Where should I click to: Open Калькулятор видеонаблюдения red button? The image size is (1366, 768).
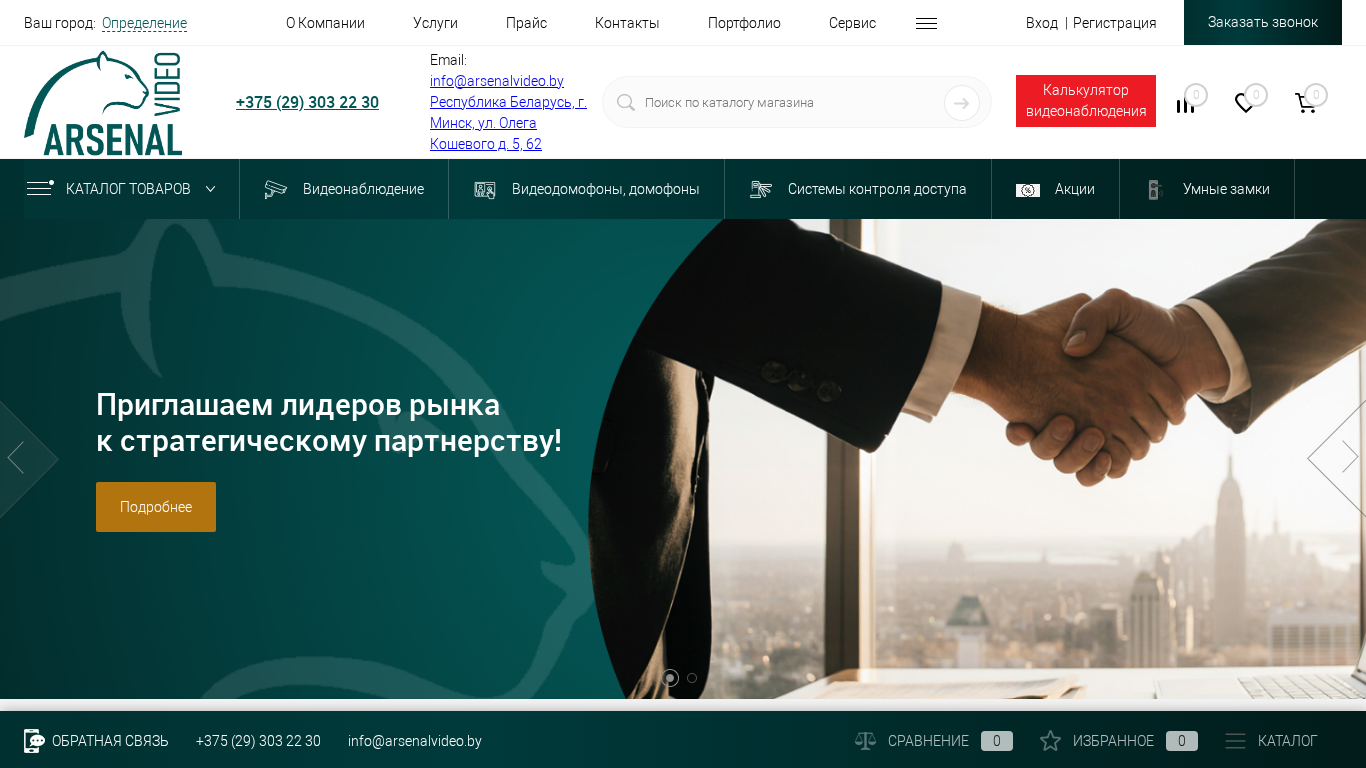[1086, 101]
